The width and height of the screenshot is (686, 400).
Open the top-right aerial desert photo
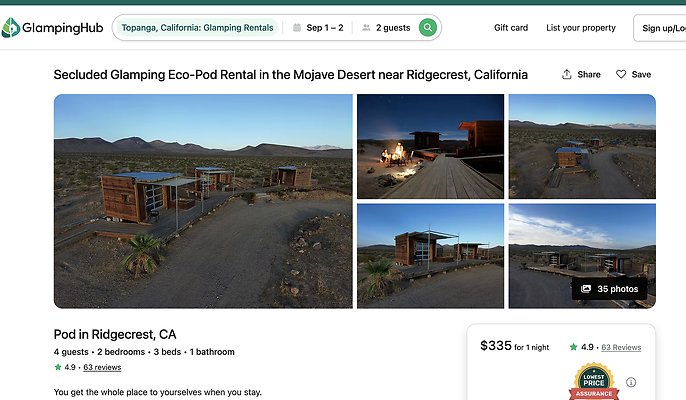[x=582, y=146]
